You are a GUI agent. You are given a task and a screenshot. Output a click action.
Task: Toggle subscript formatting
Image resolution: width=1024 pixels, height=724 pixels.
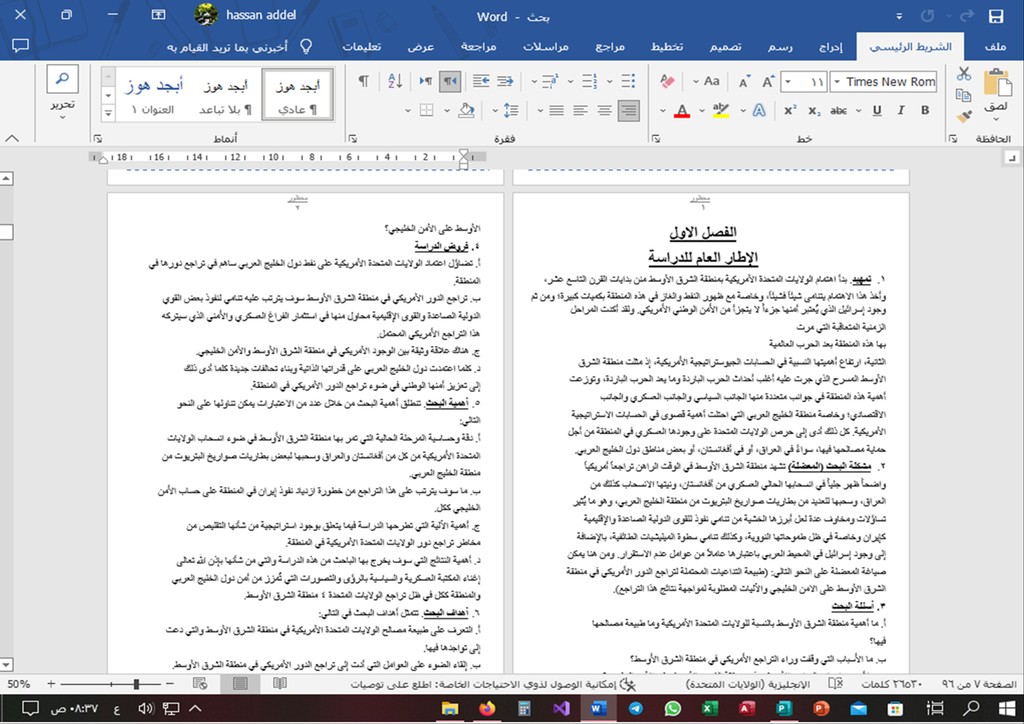pyautogui.click(x=814, y=110)
